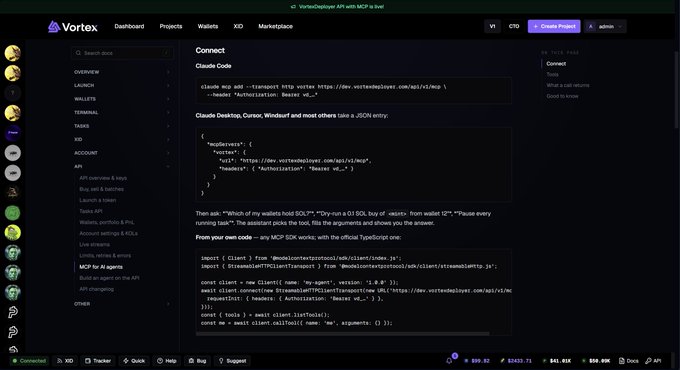Go to Projects in the top navigation

(171, 26)
